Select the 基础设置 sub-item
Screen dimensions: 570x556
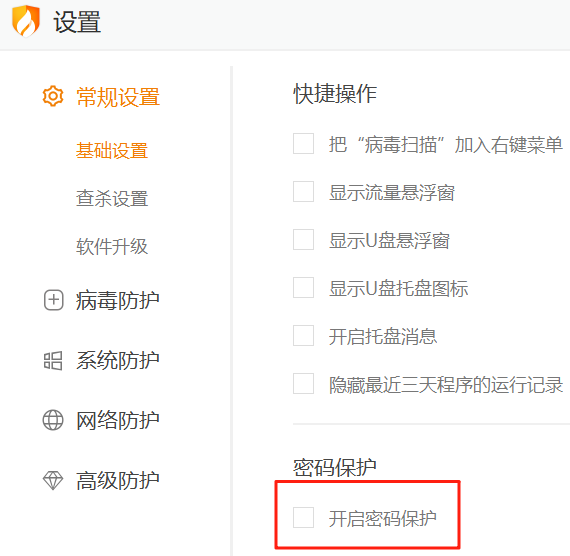click(112, 150)
